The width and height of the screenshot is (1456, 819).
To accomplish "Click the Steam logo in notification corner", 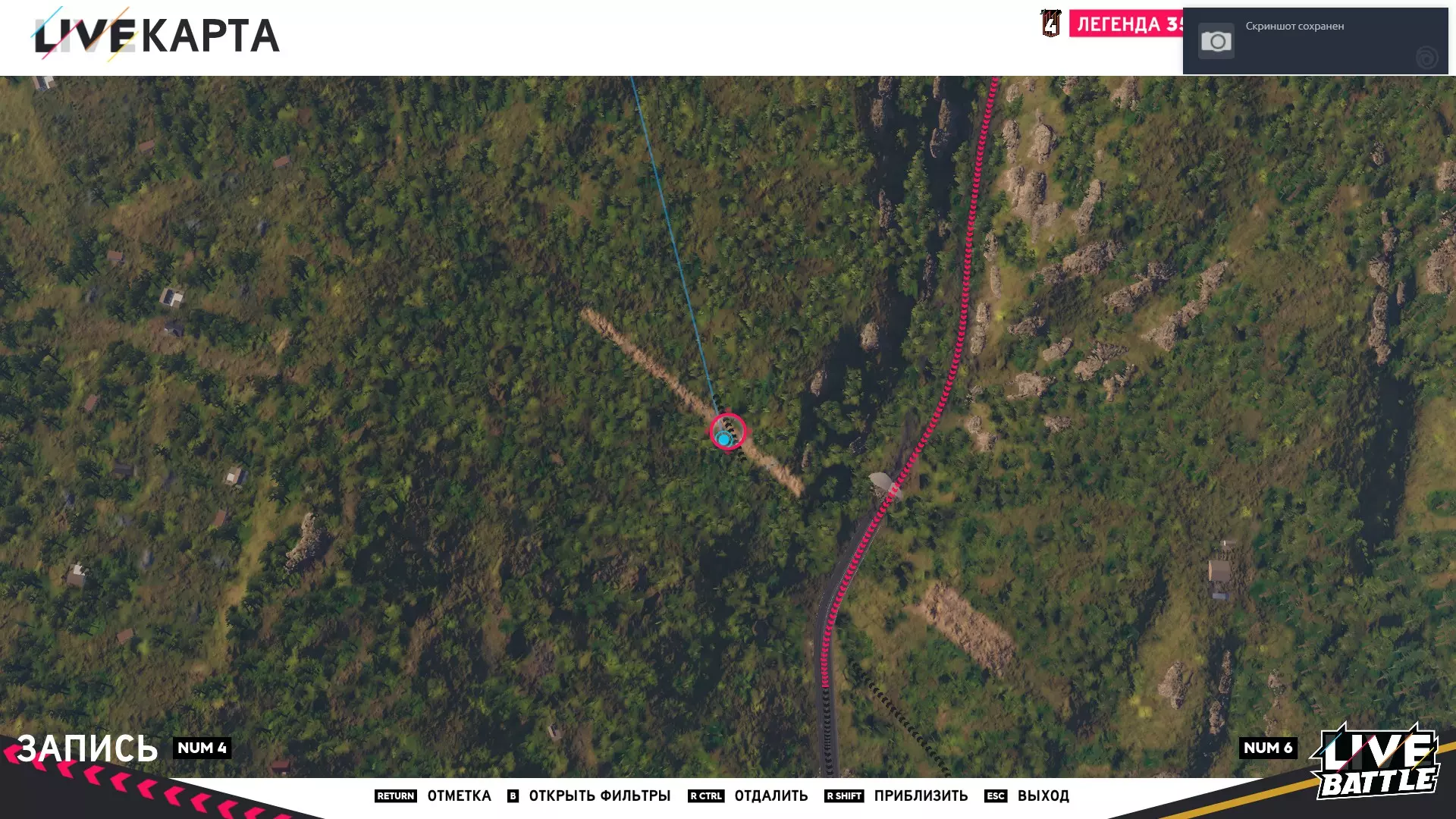I will 1426,58.
